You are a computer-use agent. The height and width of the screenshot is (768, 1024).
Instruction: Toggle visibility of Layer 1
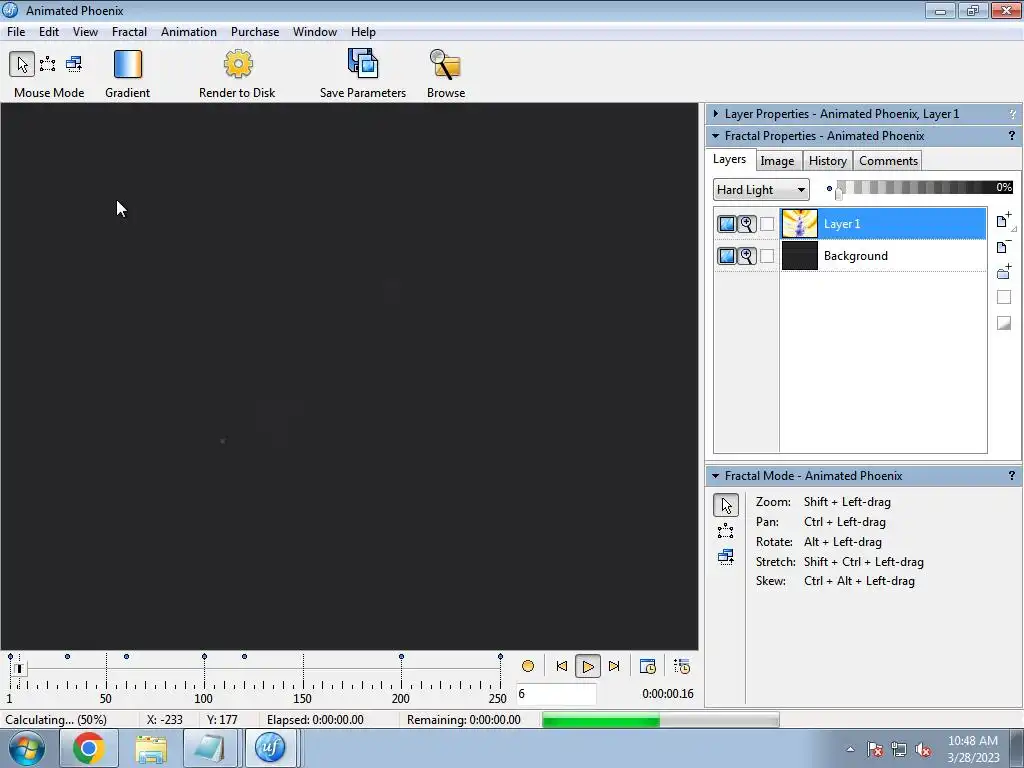727,224
